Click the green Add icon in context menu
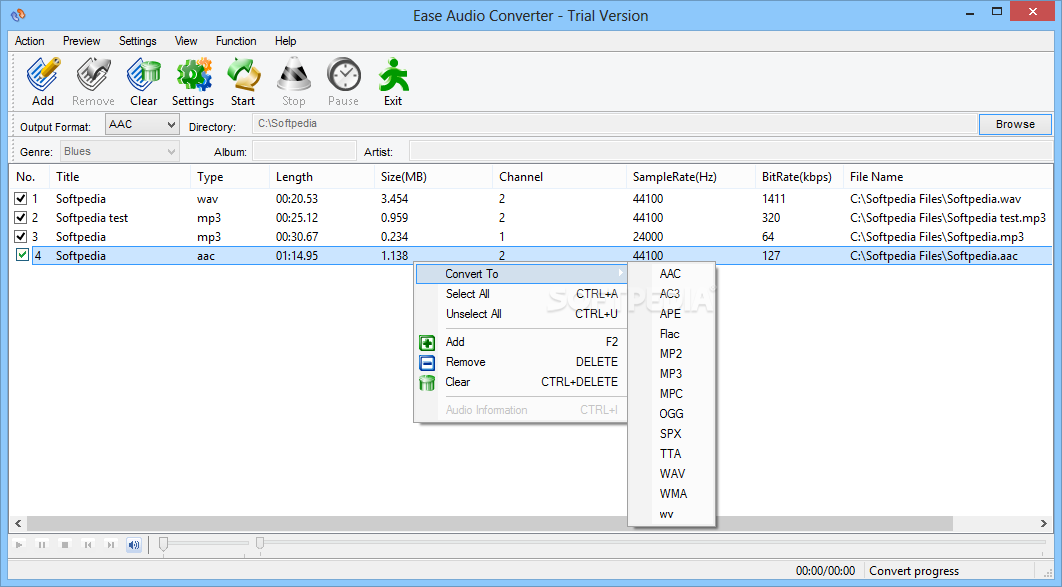Image resolution: width=1062 pixels, height=587 pixels. point(427,343)
